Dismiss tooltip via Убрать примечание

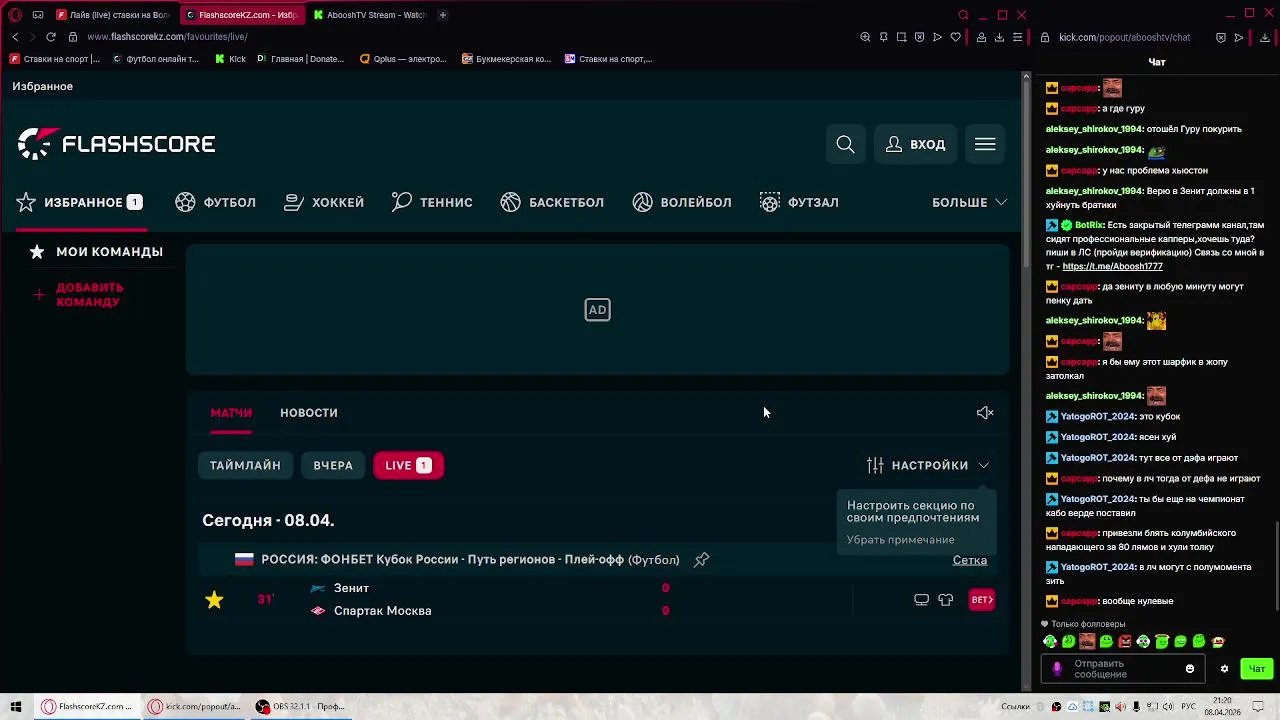point(900,540)
